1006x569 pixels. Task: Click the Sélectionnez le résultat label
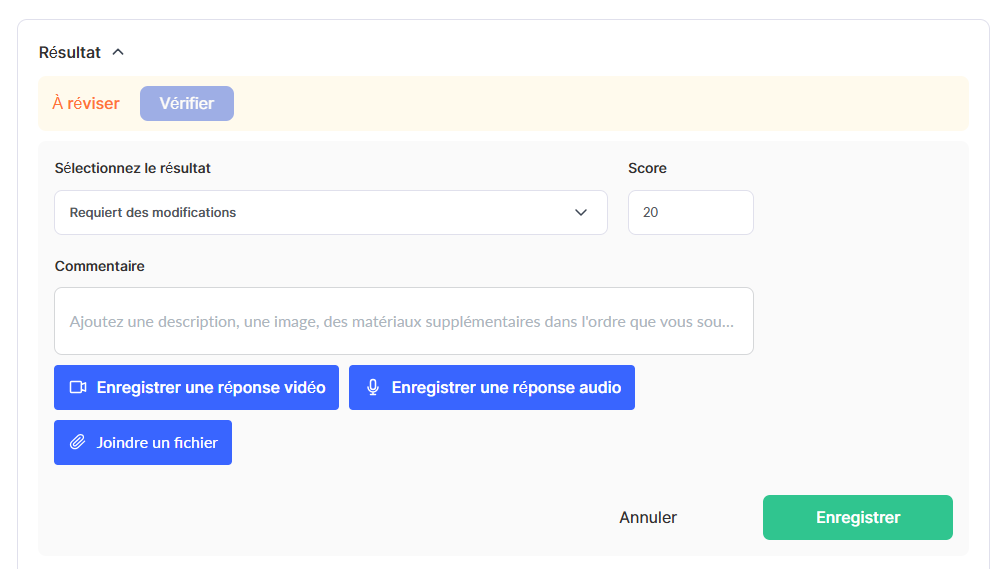(133, 168)
